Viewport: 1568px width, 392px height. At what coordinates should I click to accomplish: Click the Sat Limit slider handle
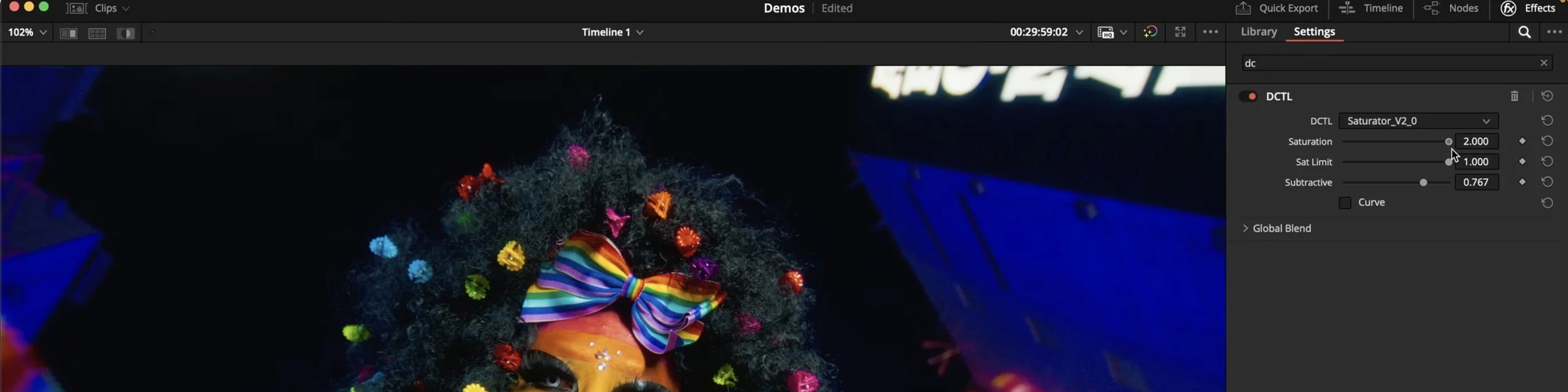point(1448,162)
